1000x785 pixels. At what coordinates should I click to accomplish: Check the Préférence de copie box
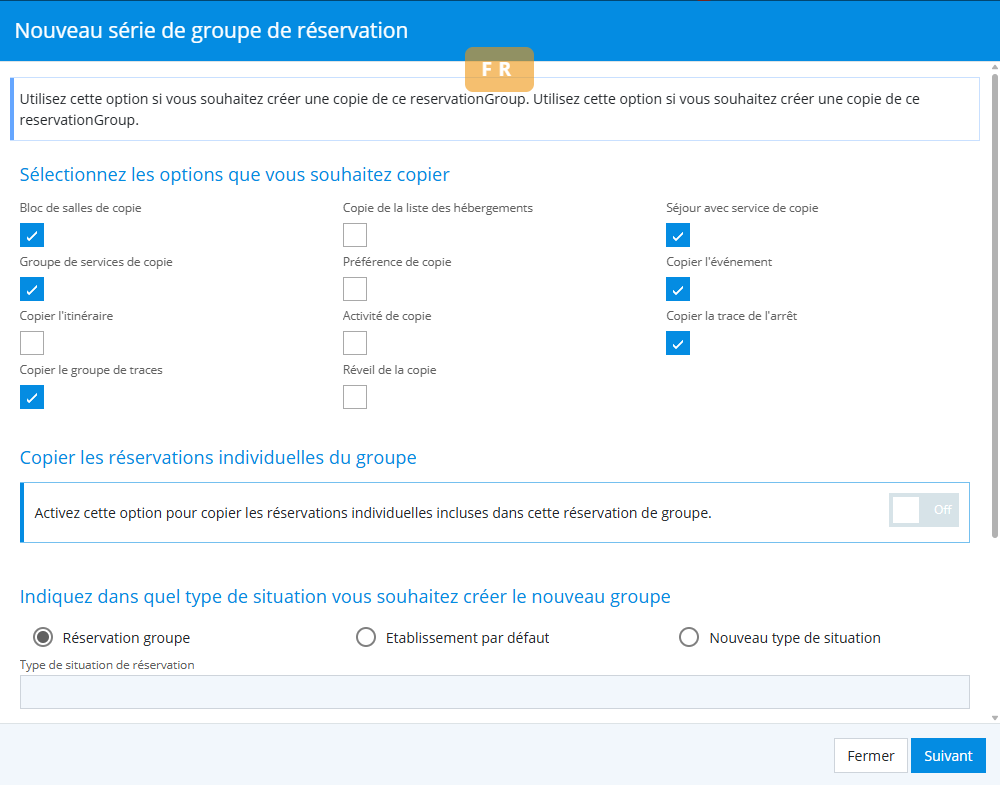[355, 290]
